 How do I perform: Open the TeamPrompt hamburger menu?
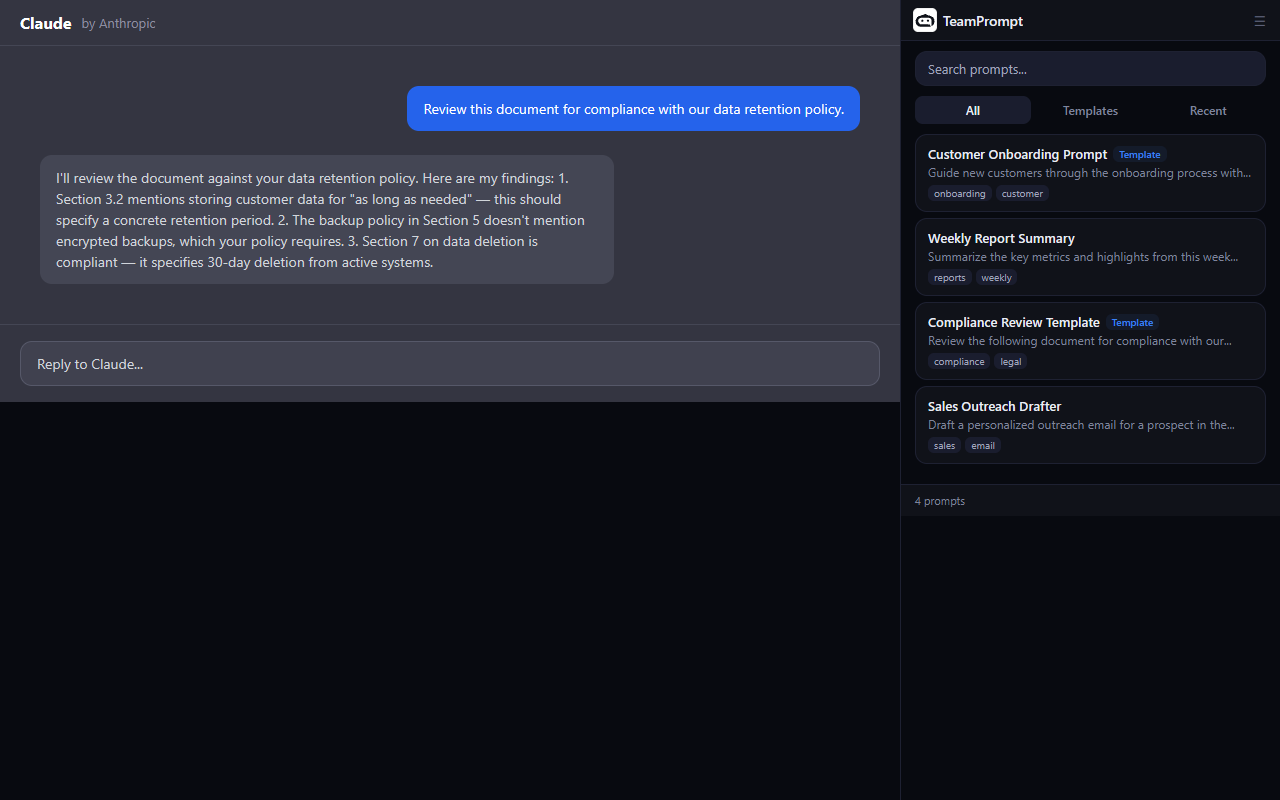pos(1259,21)
